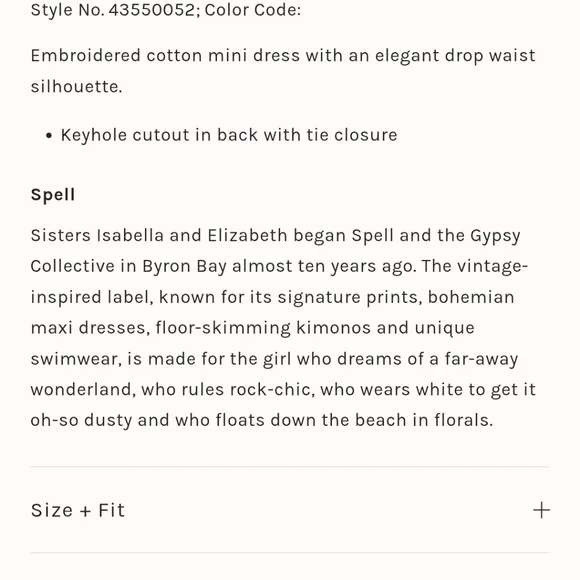Click the Color Code label
Viewport: 580px width, 580px height.
coord(253,10)
